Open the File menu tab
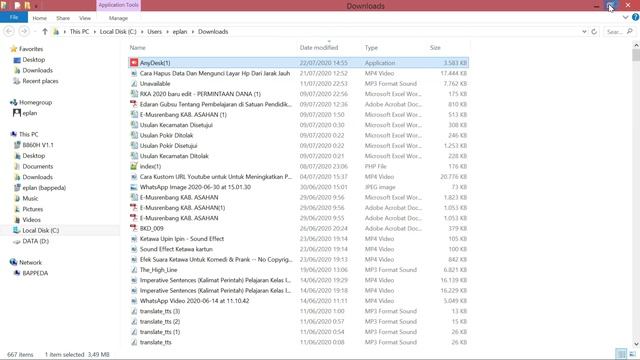Image resolution: width=640 pixels, height=360 pixels. (x=14, y=17)
